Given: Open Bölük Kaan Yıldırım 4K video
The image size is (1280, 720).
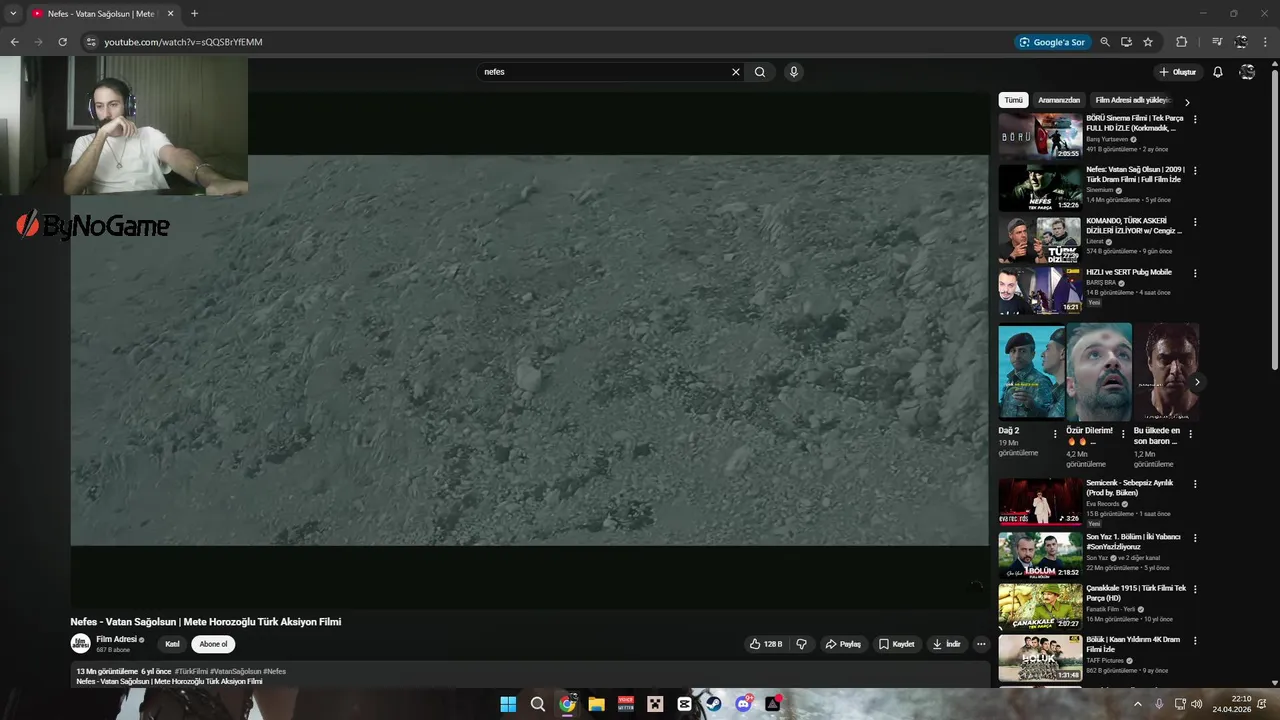Looking at the screenshot, I should click(x=1040, y=658).
